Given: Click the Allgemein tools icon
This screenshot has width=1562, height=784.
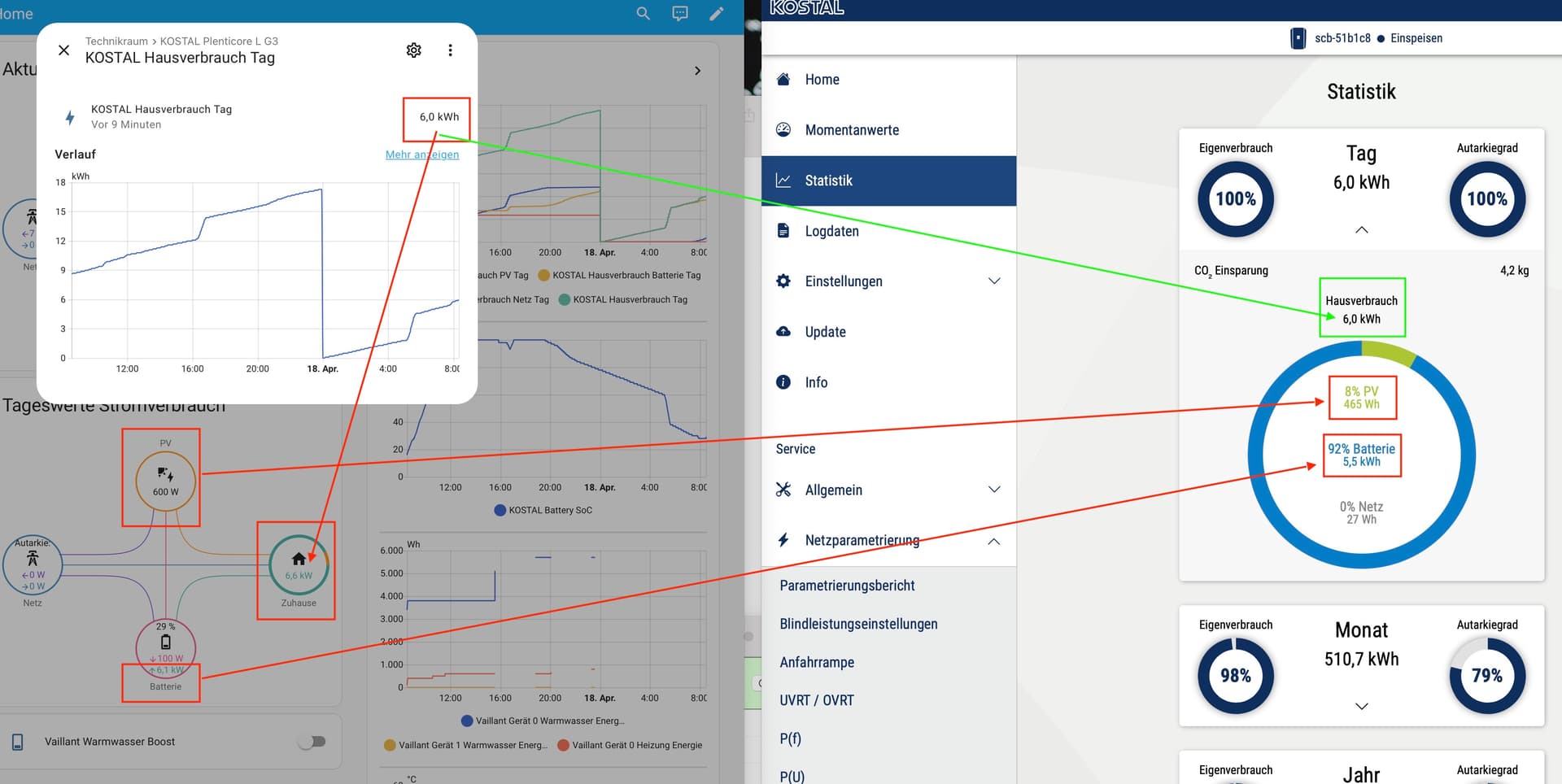Looking at the screenshot, I should click(783, 490).
